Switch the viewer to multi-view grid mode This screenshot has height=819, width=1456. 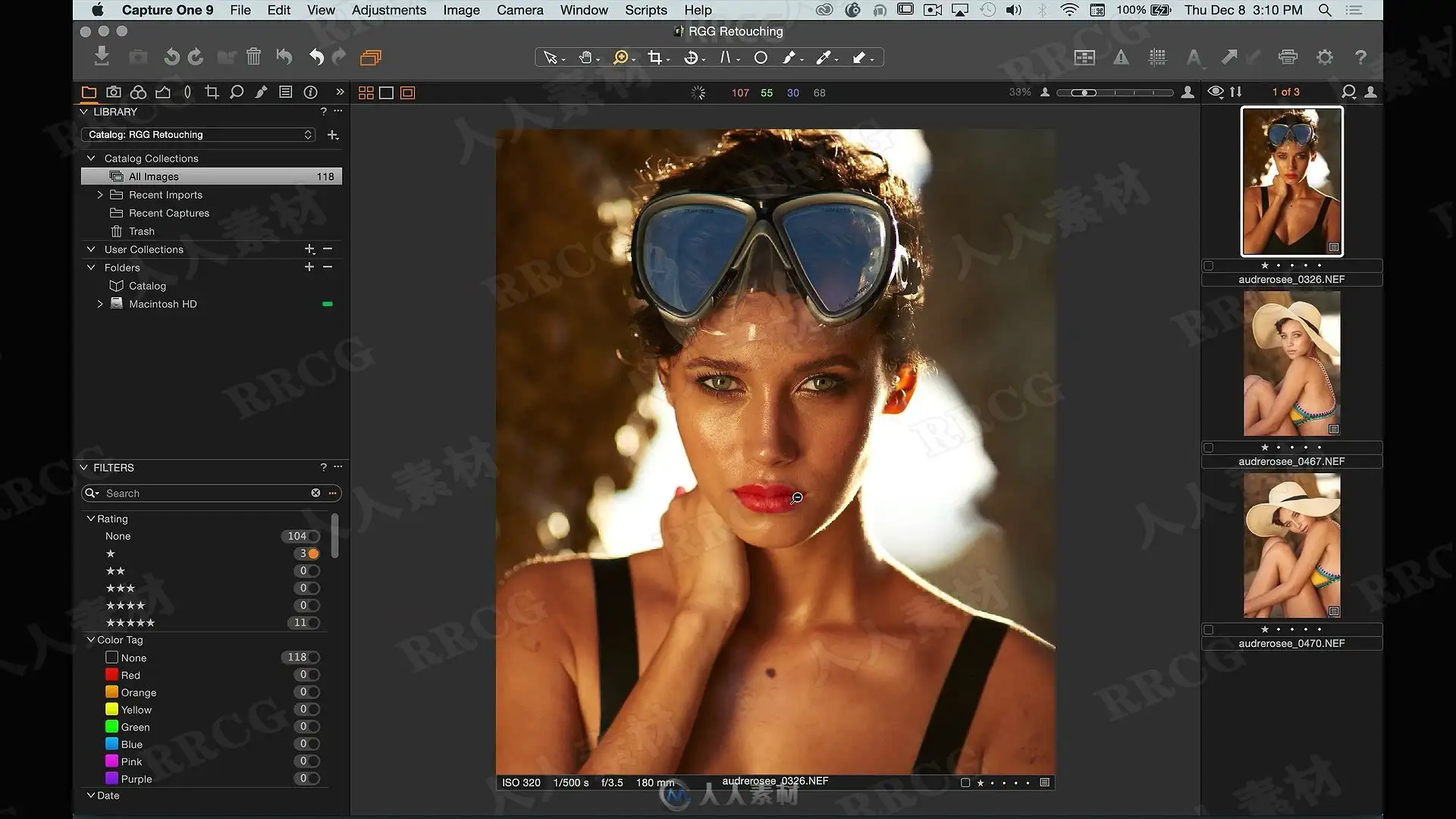[366, 93]
